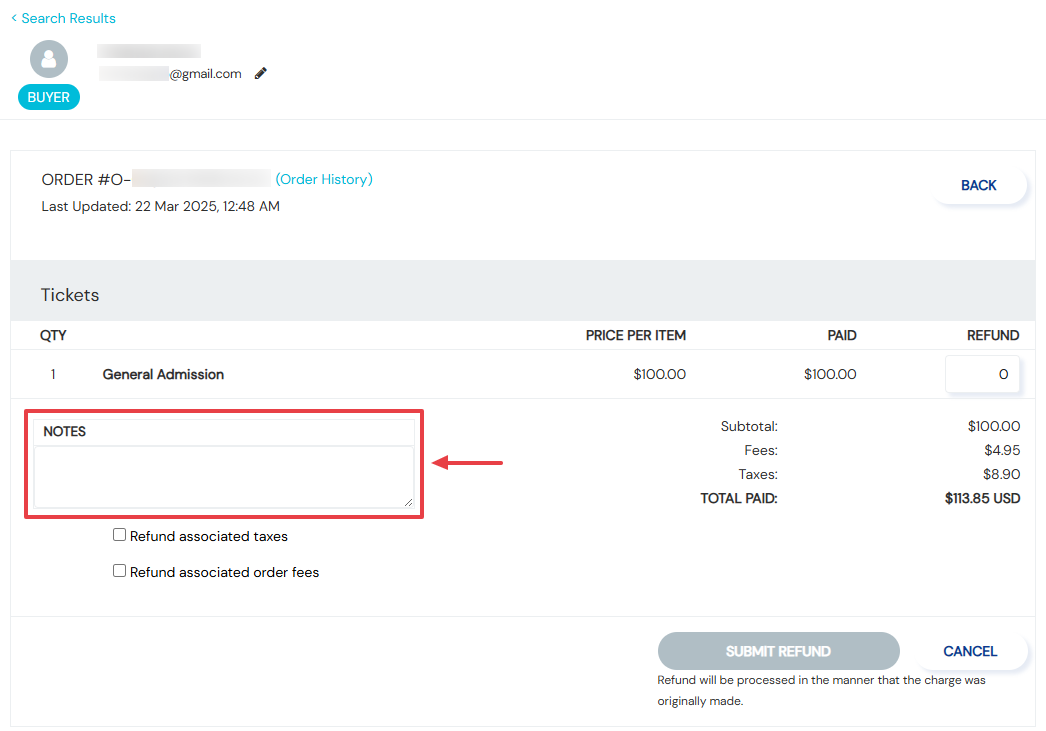Click the Subtotal $100.00 value
The height and width of the screenshot is (731, 1046).
click(x=994, y=426)
